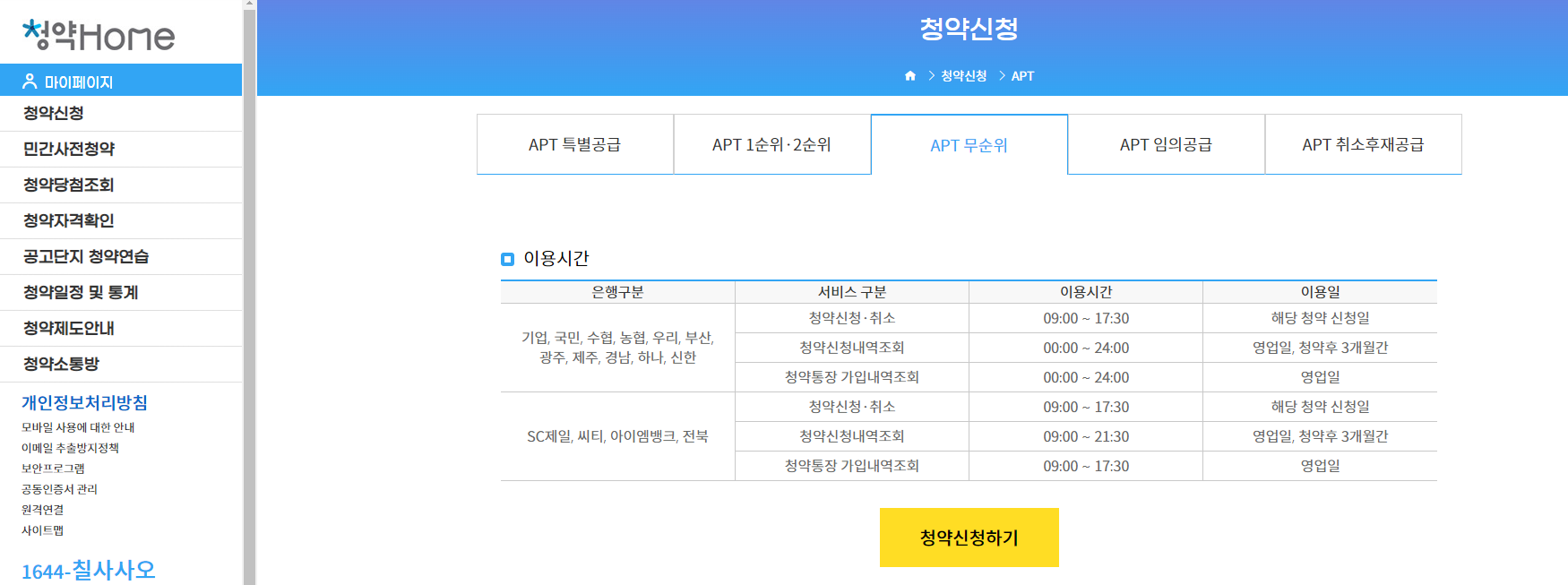Click 청약신청 breadcrumb link
The height and width of the screenshot is (585, 1568).
pos(963,76)
